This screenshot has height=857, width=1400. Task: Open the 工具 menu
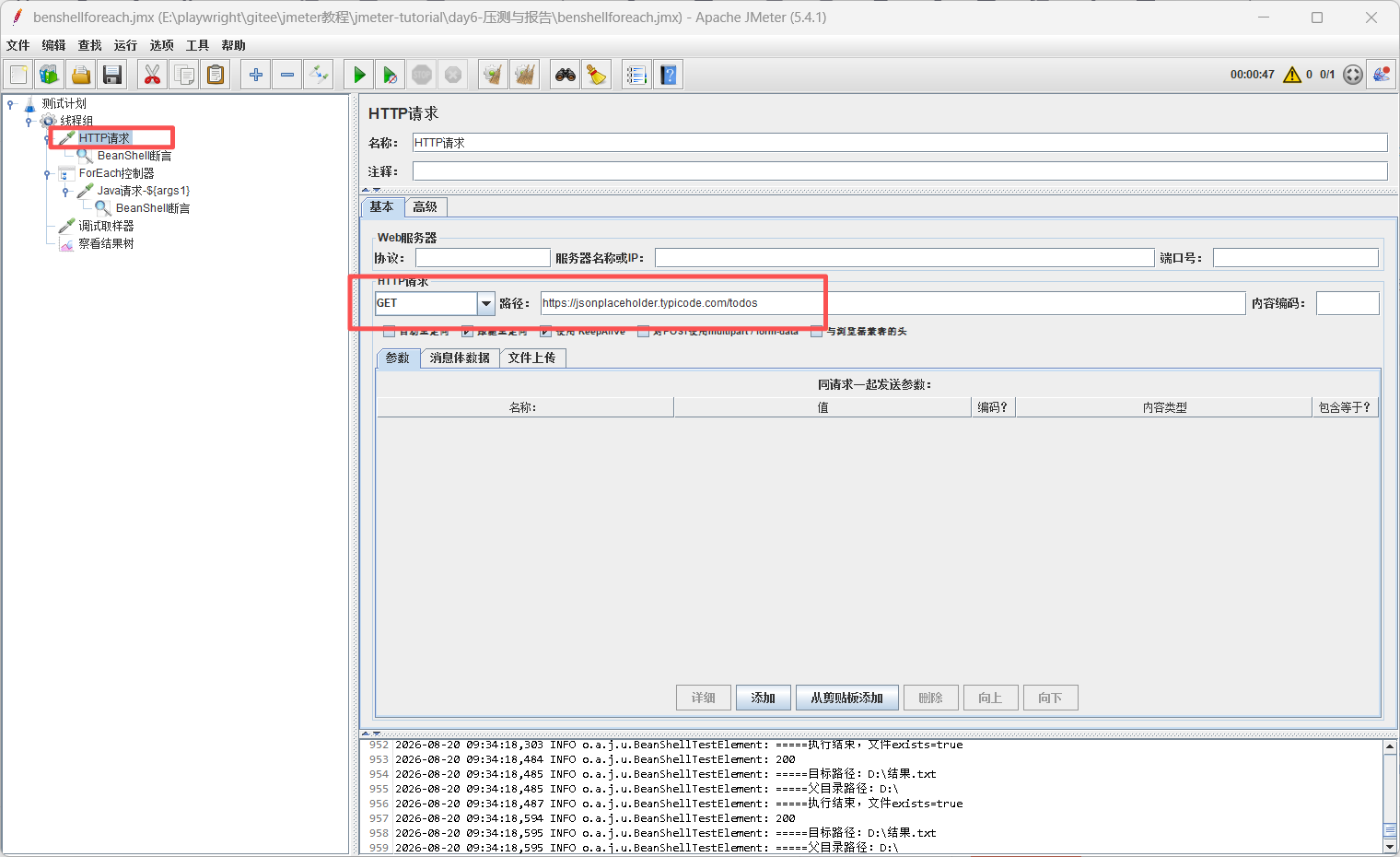point(197,45)
